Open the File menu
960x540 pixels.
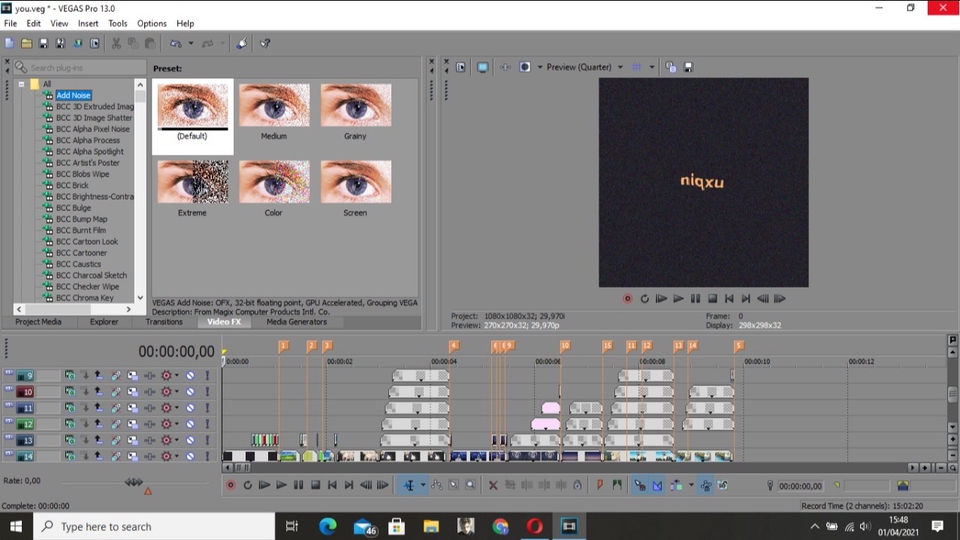tap(10, 23)
